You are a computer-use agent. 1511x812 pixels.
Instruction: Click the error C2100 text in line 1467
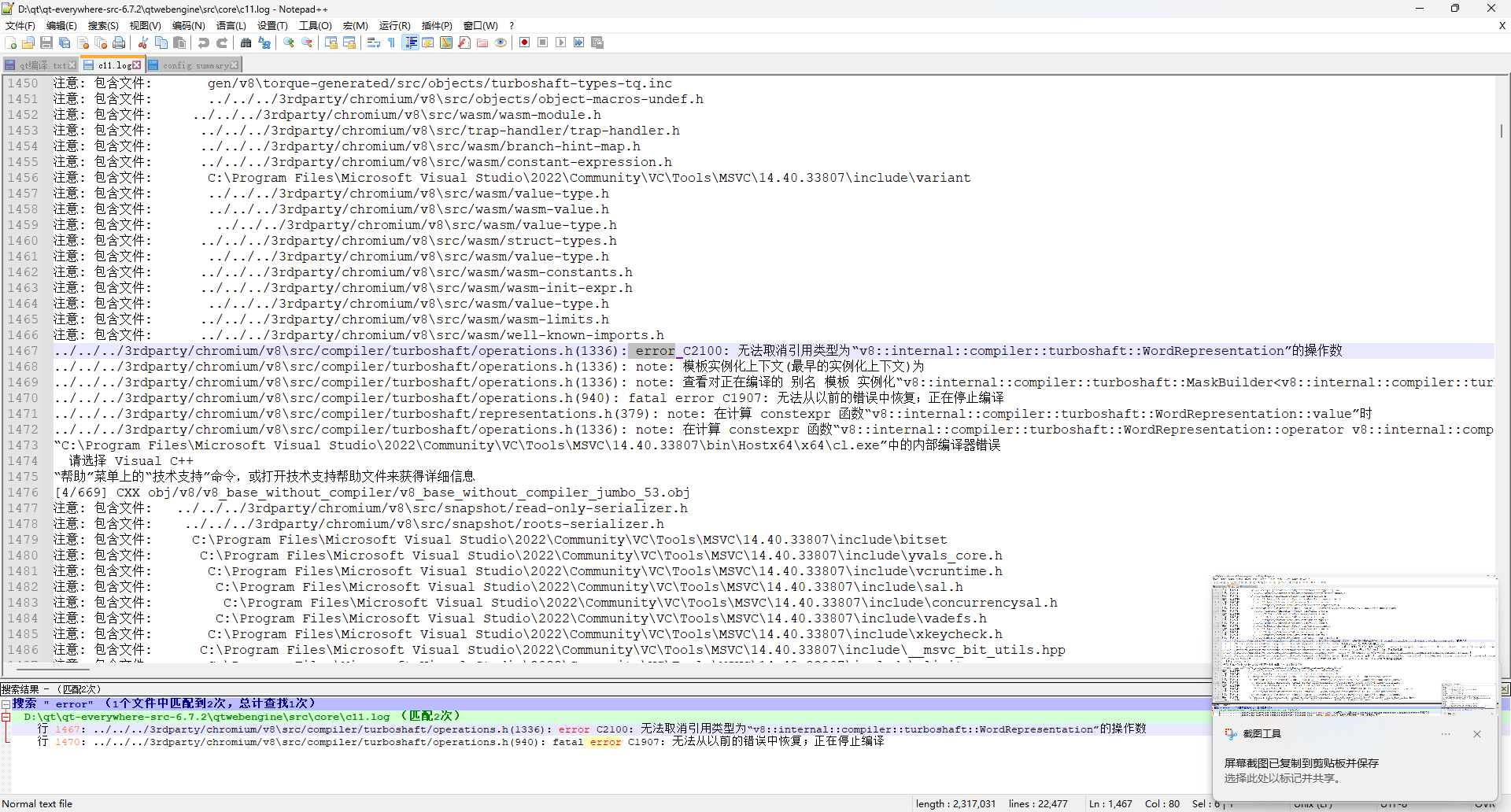[678, 351]
